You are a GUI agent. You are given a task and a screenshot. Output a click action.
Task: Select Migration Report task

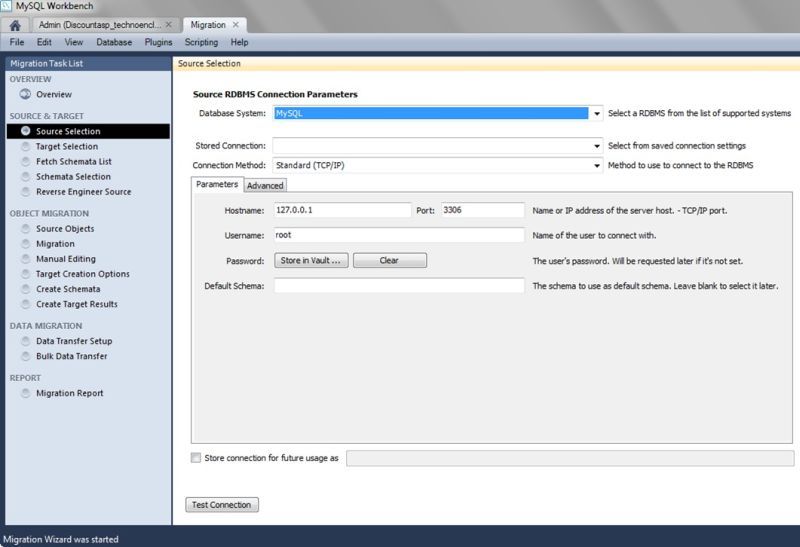[x=69, y=393]
